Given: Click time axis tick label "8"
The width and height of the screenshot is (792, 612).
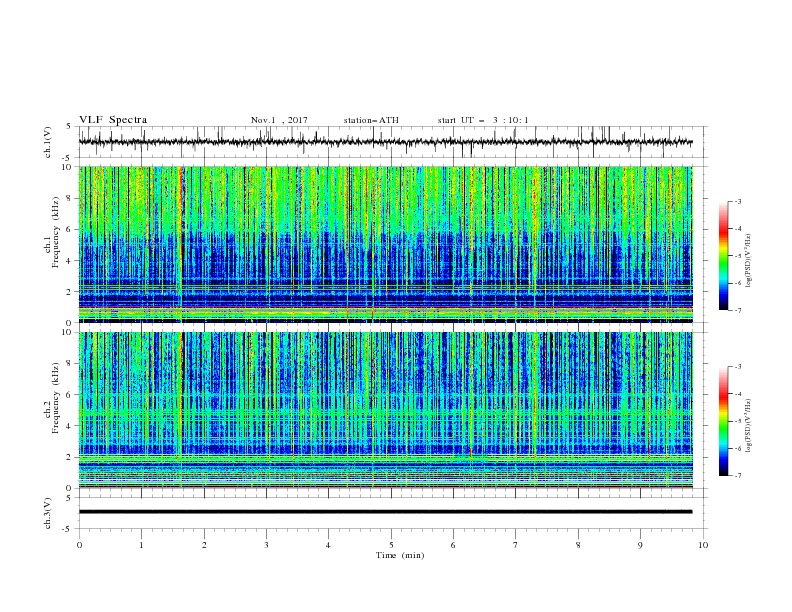Looking at the screenshot, I should click(578, 545).
